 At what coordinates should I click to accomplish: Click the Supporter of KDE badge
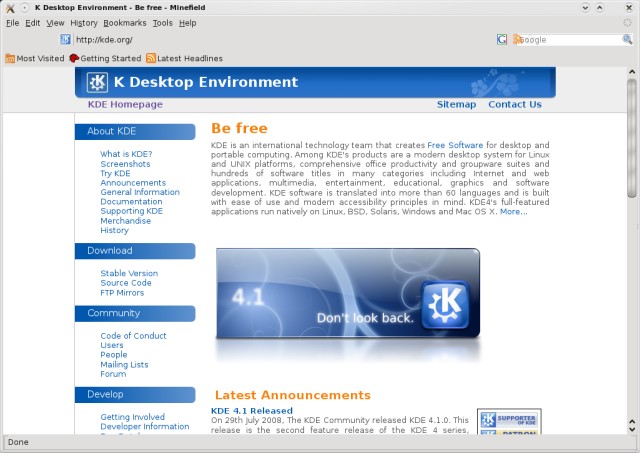pyautogui.click(x=509, y=419)
